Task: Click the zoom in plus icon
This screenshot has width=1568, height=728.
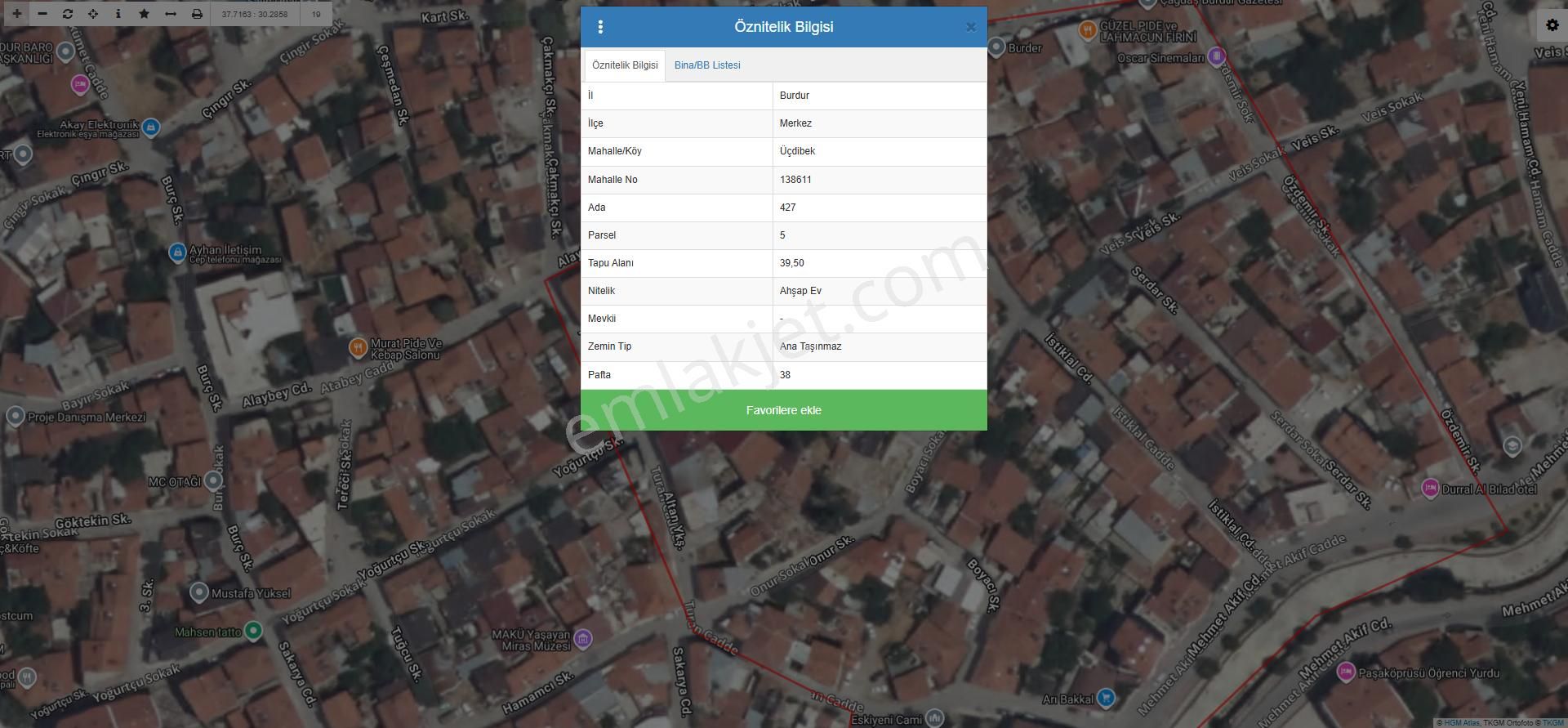Action: 16,14
